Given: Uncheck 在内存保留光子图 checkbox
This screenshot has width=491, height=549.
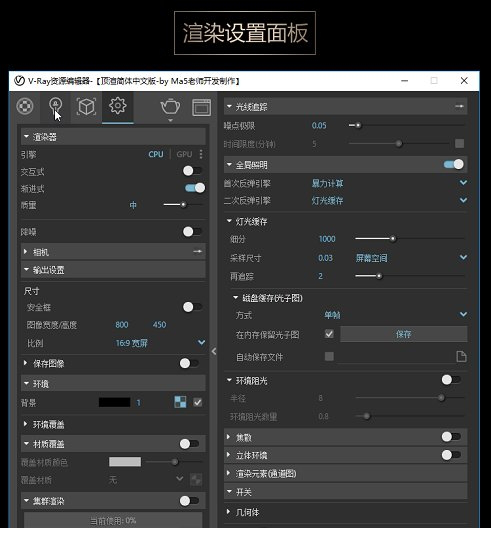Looking at the screenshot, I should [329, 334].
